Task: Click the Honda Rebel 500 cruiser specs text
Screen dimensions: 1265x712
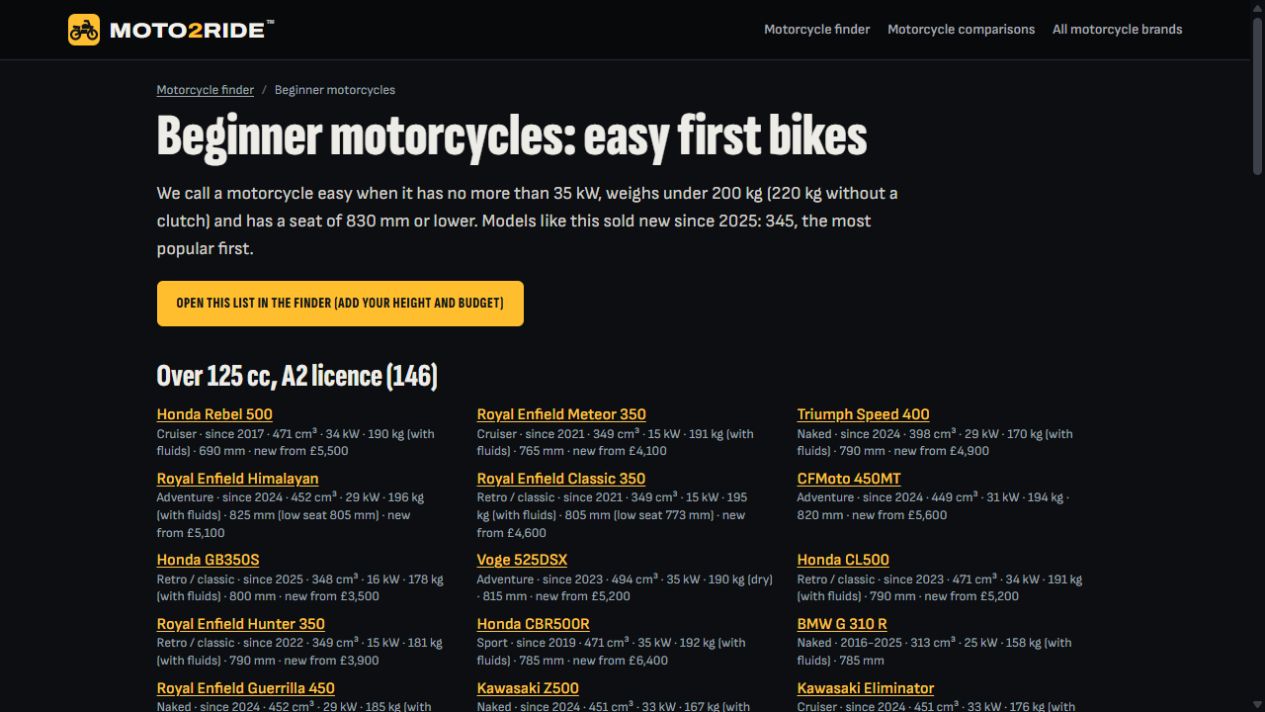Action: coord(296,443)
